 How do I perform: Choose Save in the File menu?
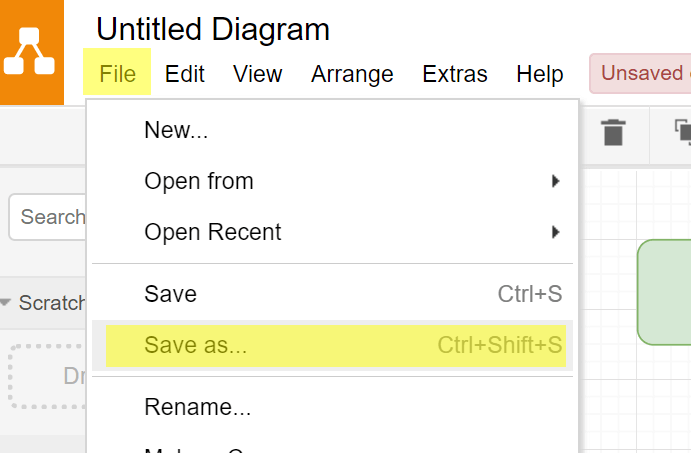click(x=170, y=294)
